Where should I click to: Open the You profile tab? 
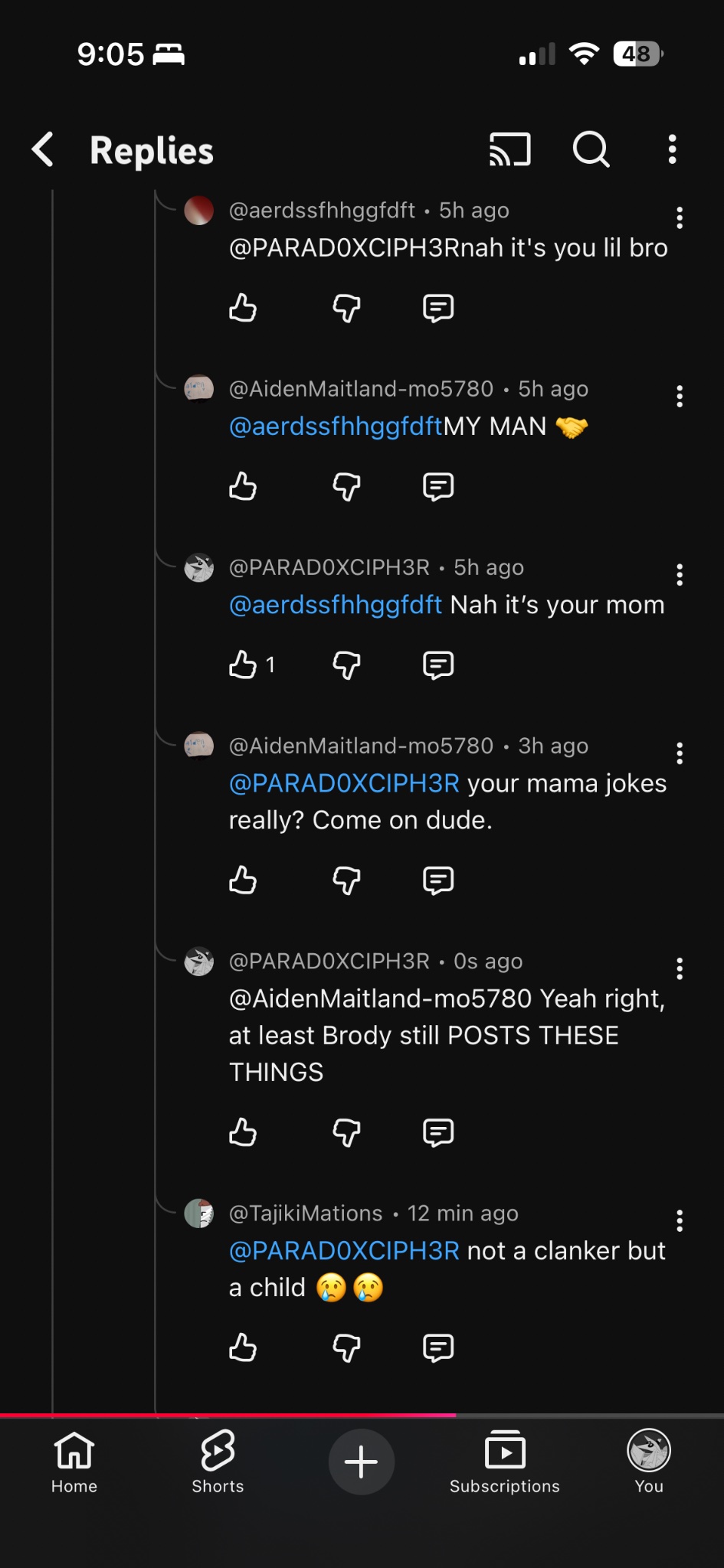point(649,1462)
